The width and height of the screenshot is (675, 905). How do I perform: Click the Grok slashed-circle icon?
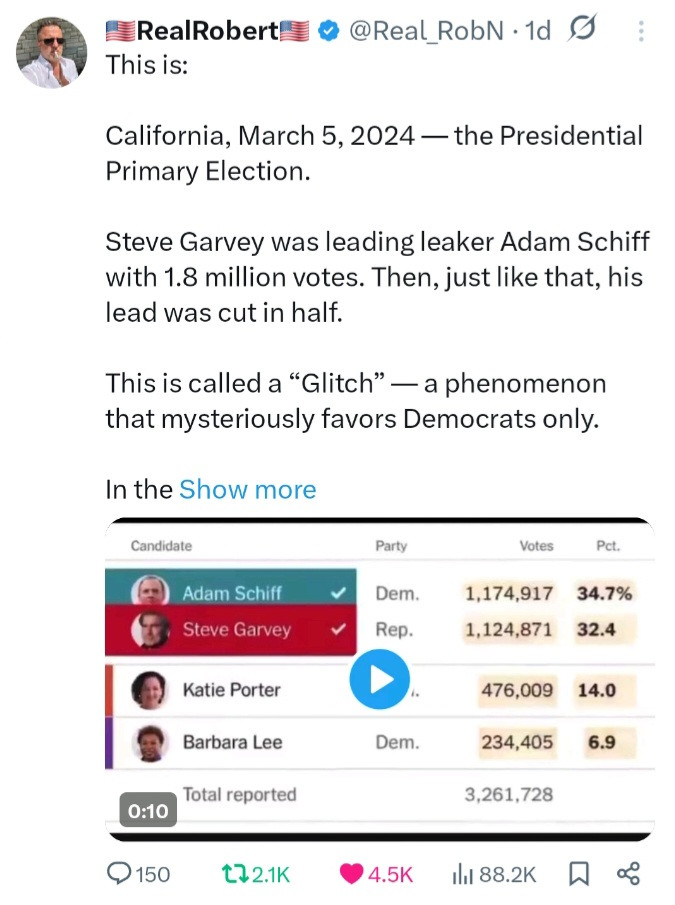coord(581,31)
